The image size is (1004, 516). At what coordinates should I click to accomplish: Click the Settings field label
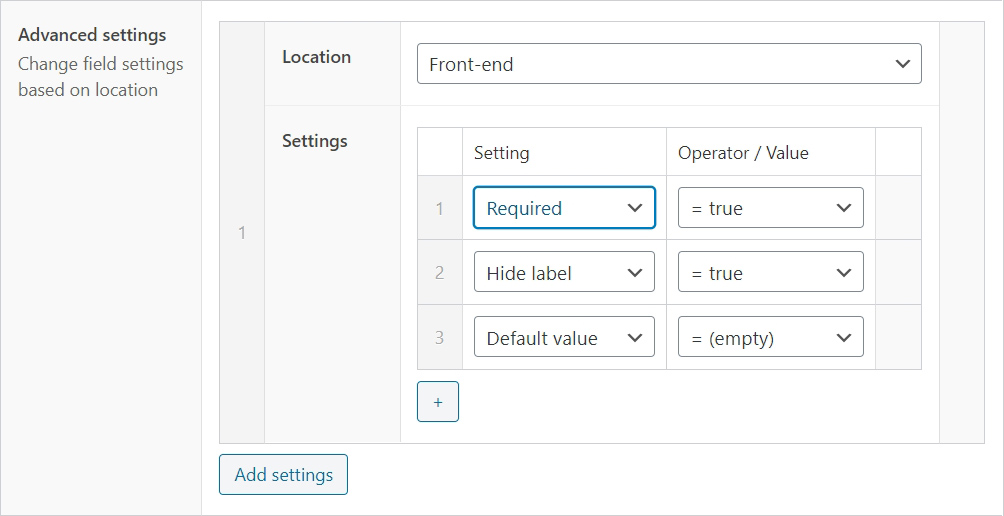pyautogui.click(x=314, y=141)
